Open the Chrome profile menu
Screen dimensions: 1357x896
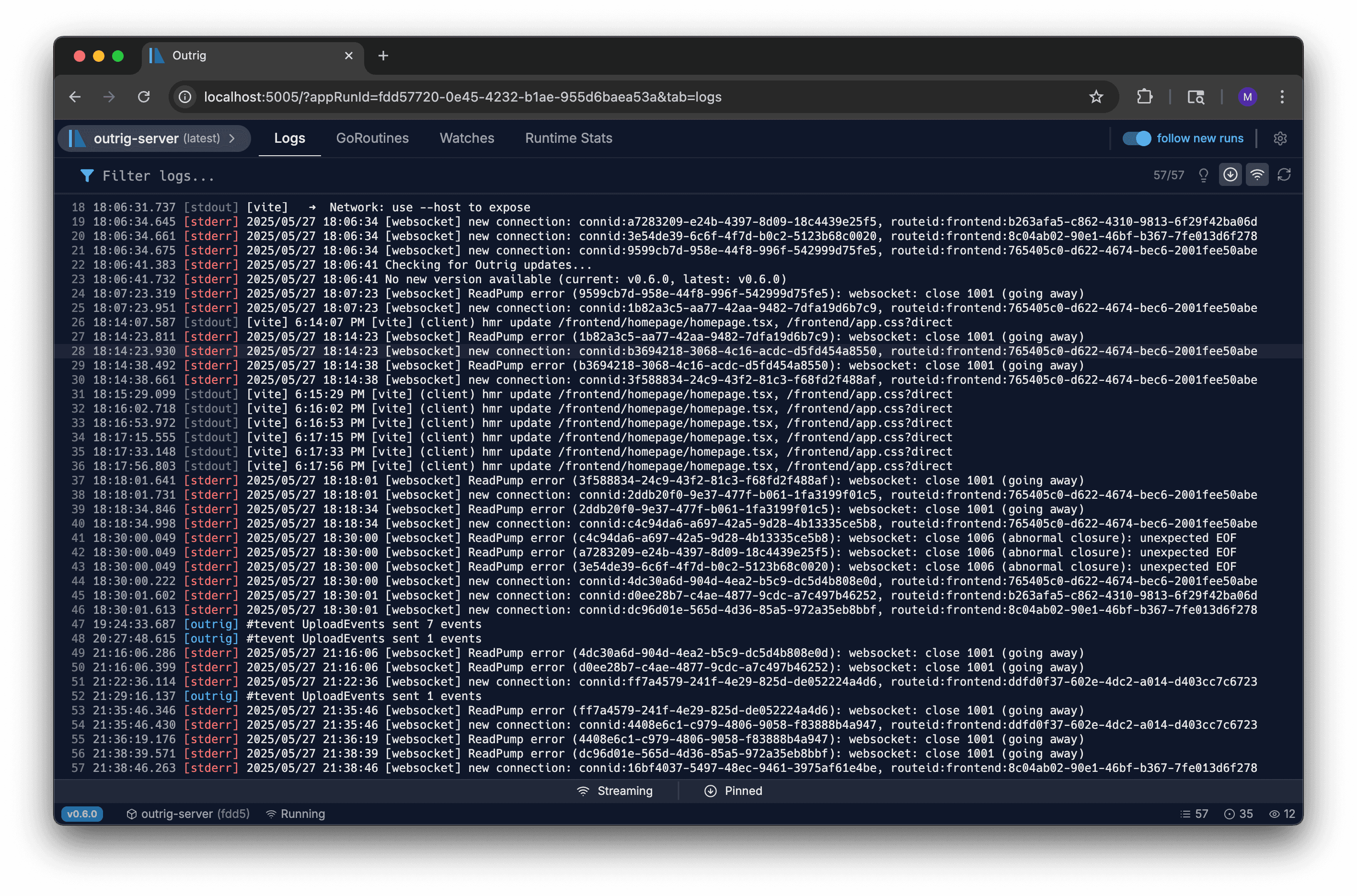(x=1248, y=97)
